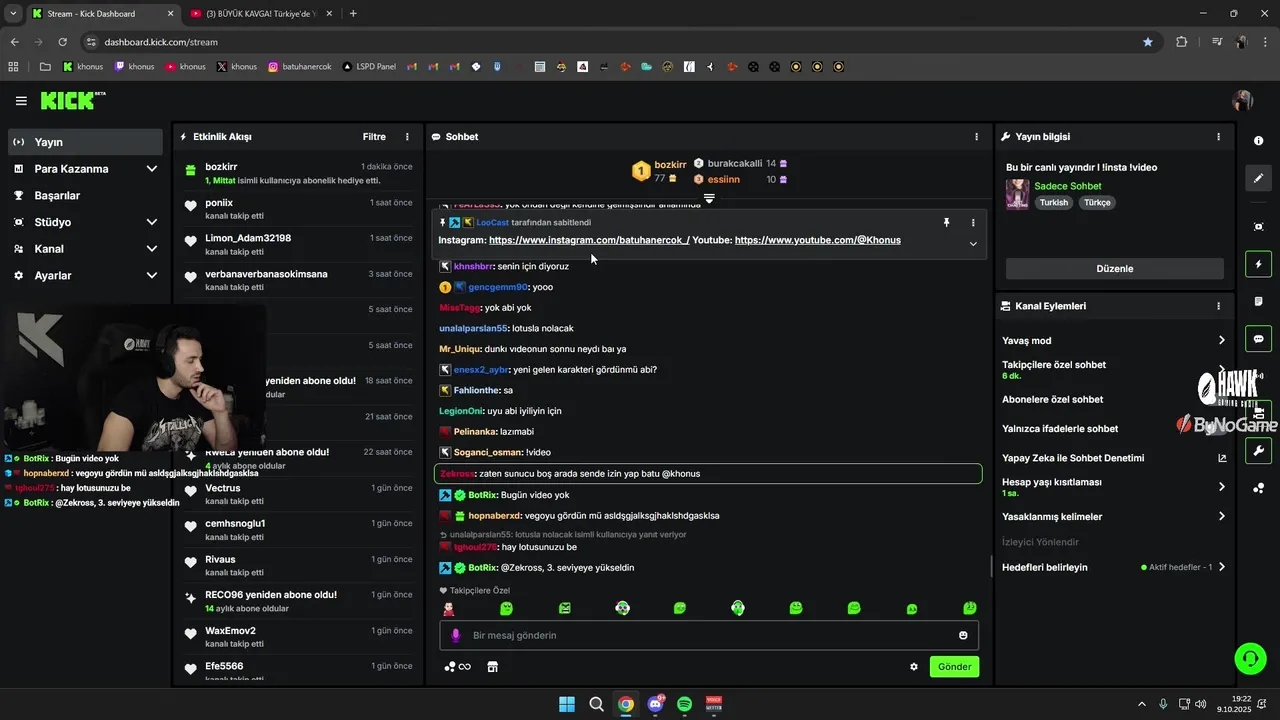Image resolution: width=1280 pixels, height=720 pixels.
Task: Open a new browser tab
Action: pyautogui.click(x=353, y=14)
